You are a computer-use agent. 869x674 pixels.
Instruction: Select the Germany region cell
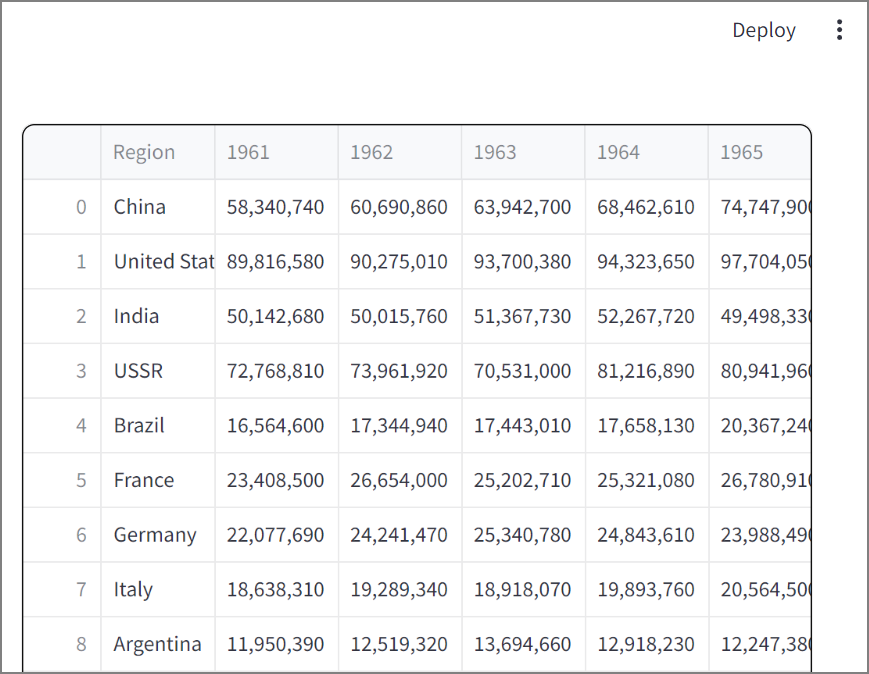tap(158, 535)
